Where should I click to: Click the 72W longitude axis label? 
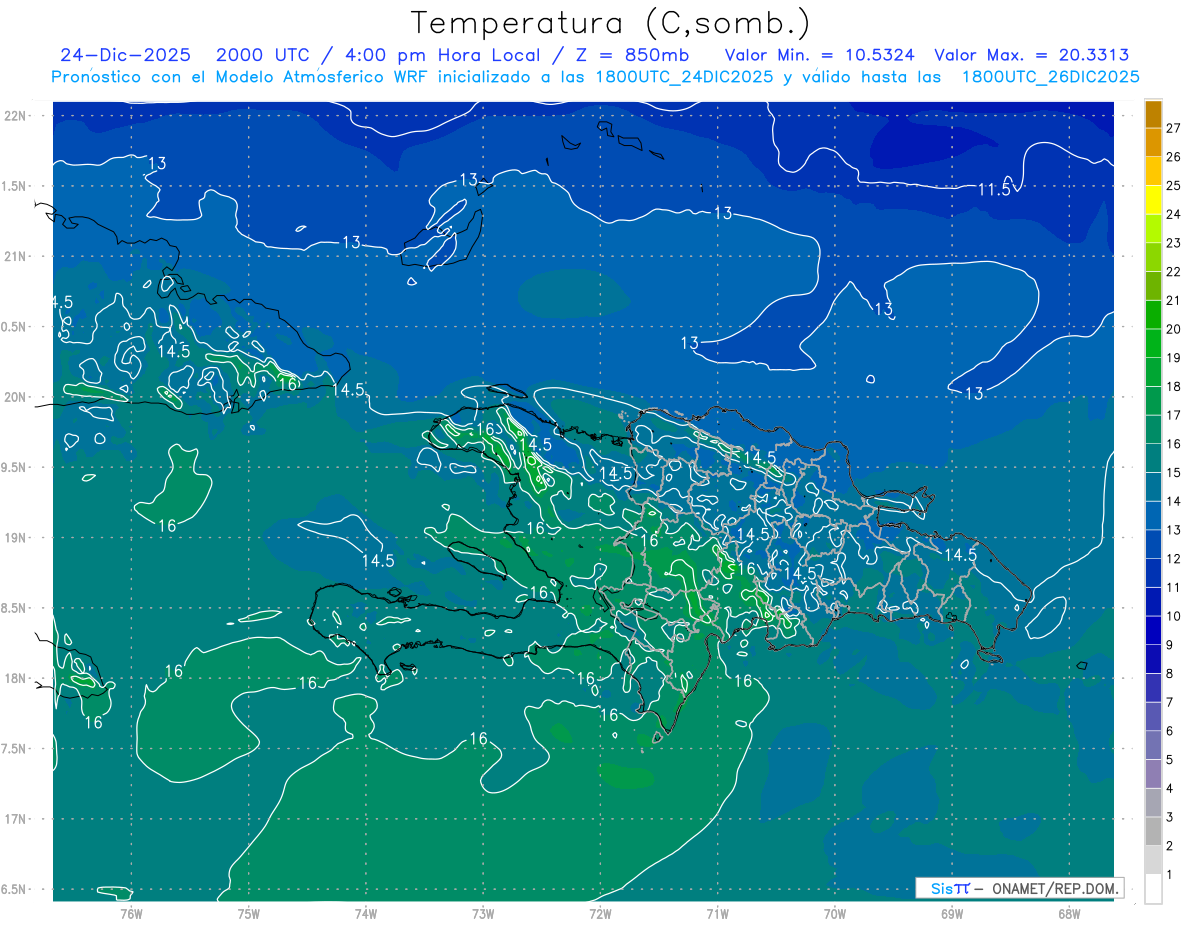click(x=600, y=913)
